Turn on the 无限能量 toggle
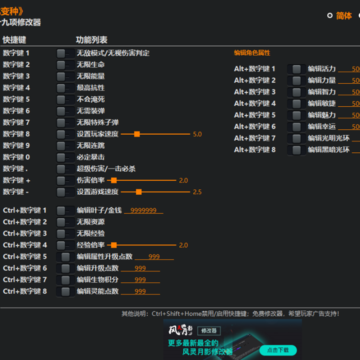Image resolution: width=360 pixels, height=360 pixels. 65,76
